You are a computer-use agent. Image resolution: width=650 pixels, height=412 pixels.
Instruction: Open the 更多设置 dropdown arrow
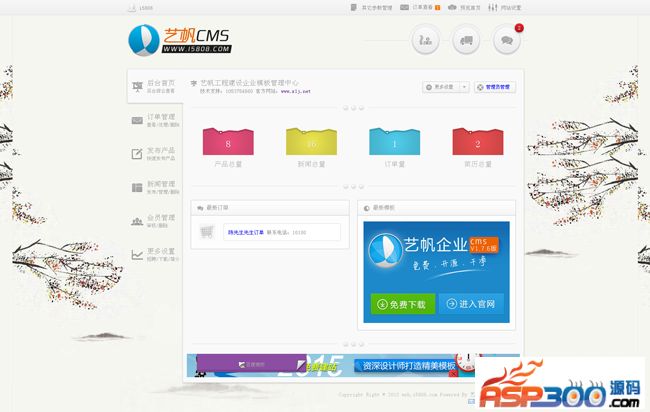pyautogui.click(x=464, y=87)
